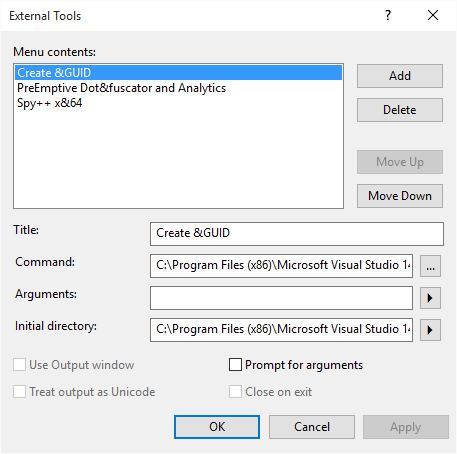Toggle Use Output window checkbox

point(19,365)
